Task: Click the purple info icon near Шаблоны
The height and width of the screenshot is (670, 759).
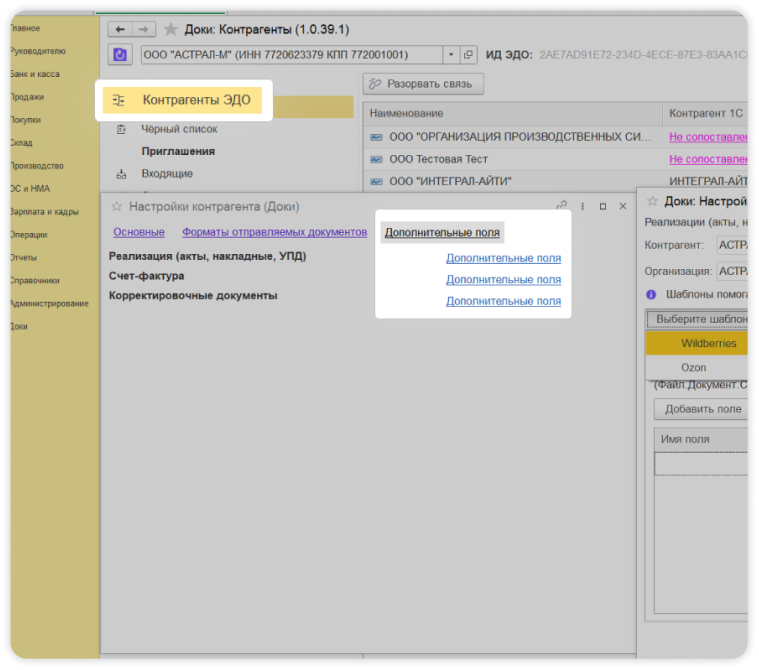Action: click(x=651, y=294)
